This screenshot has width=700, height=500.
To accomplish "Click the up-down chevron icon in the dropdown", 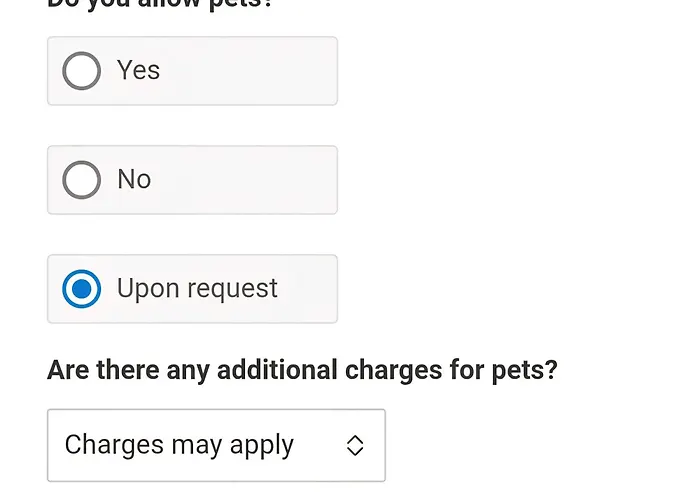I will click(x=355, y=446).
